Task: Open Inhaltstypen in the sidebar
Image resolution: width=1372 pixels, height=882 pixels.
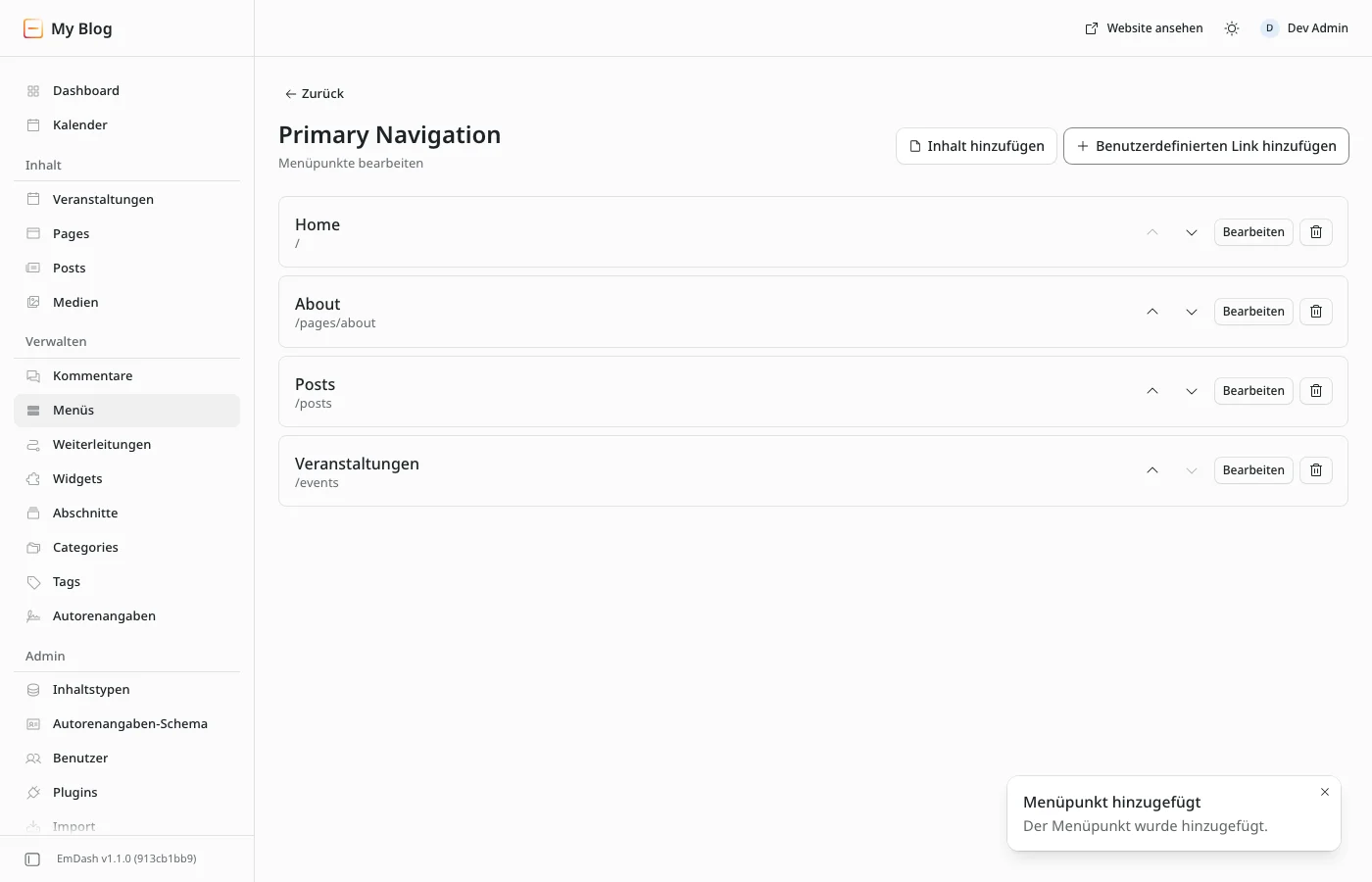Action: [x=127, y=690]
